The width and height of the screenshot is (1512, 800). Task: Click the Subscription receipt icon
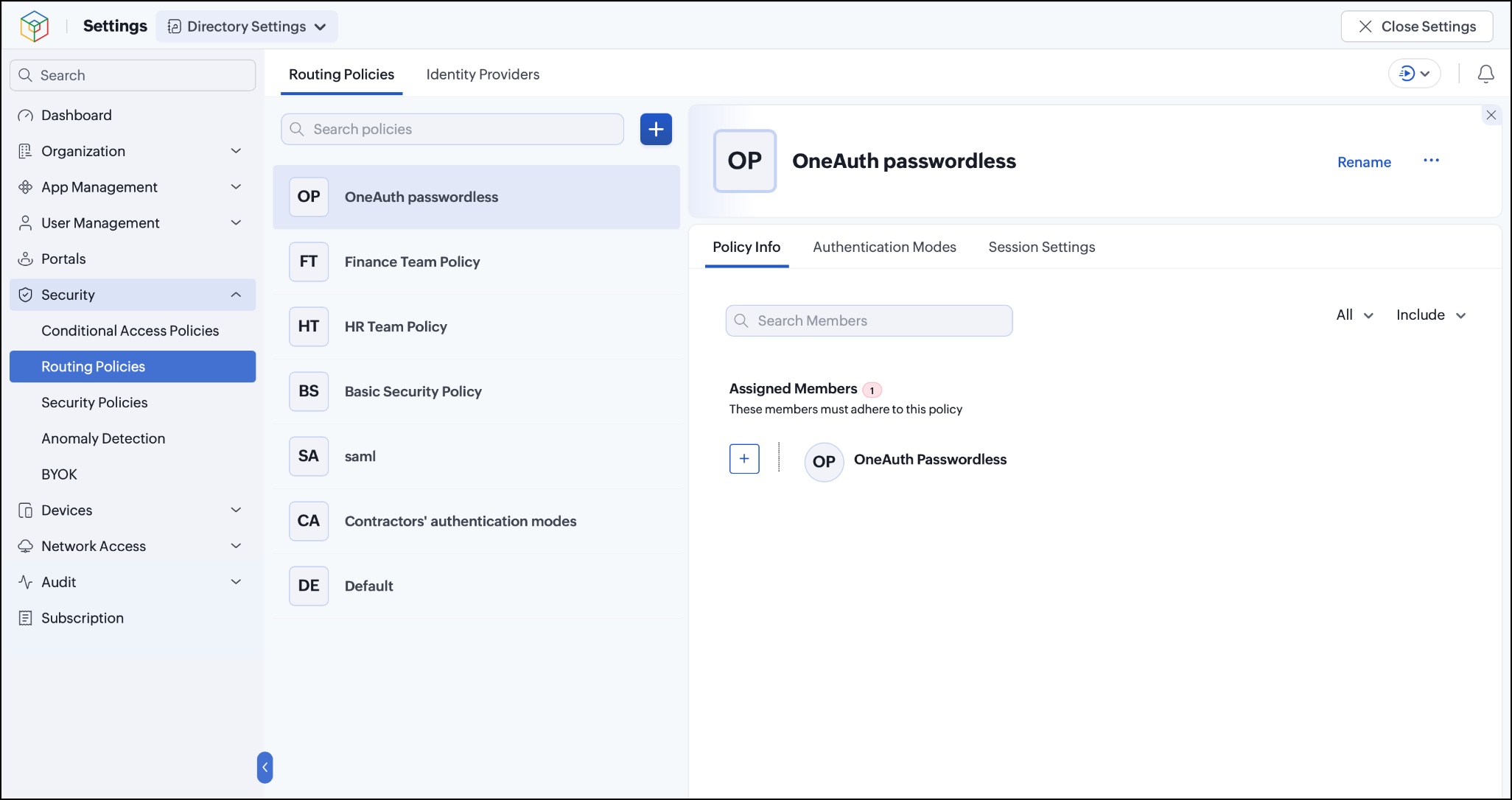click(25, 618)
